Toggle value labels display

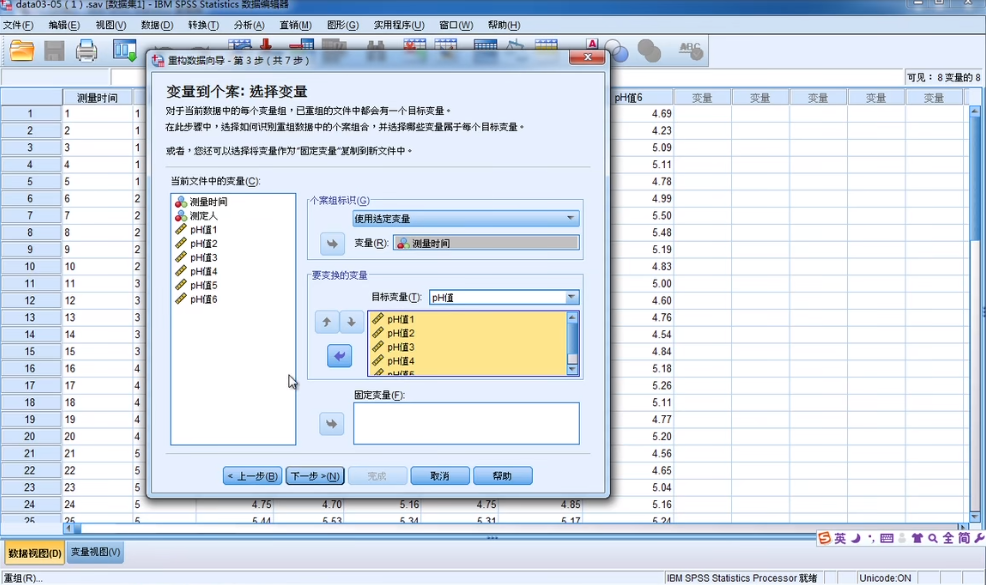click(592, 45)
